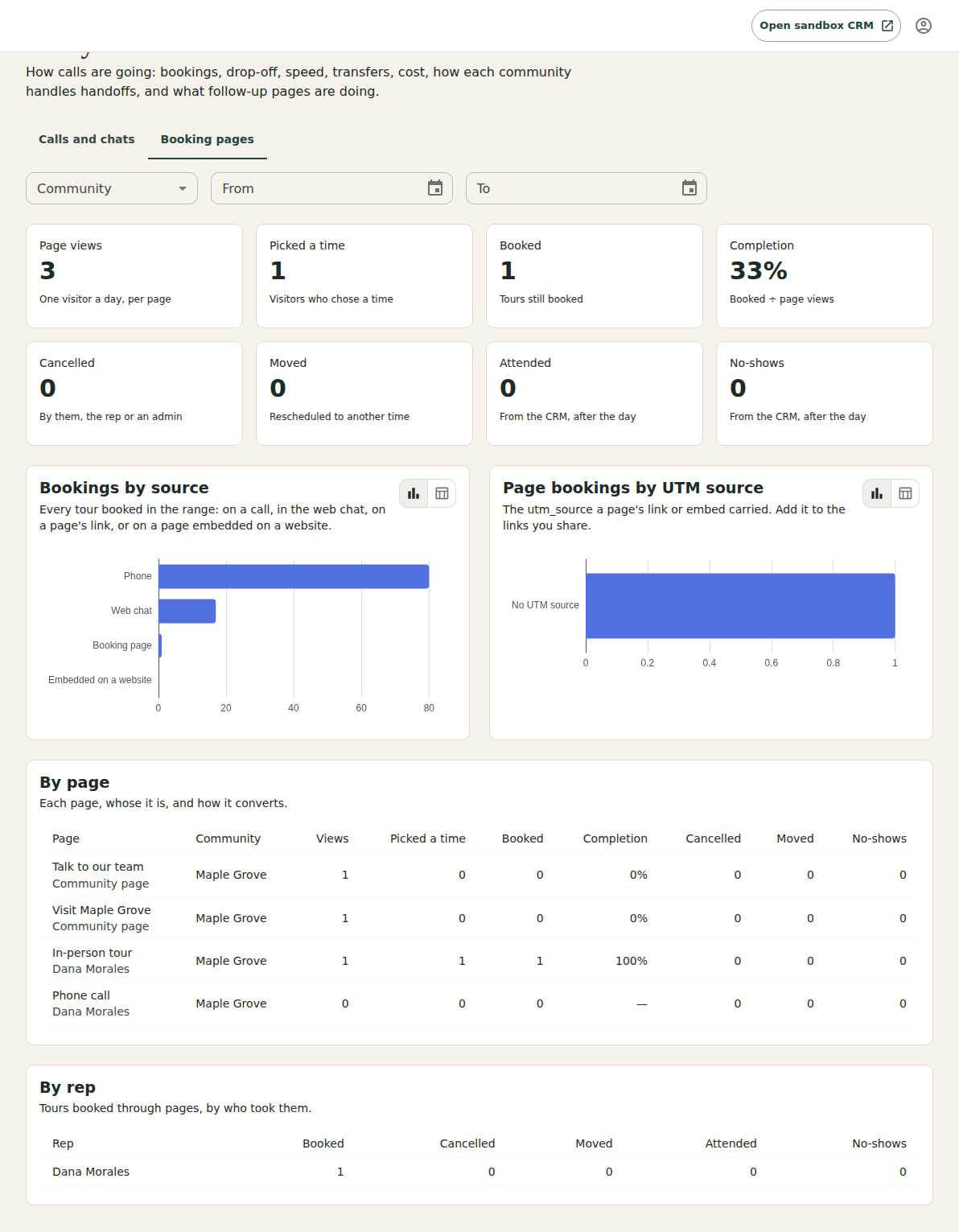Click 'Dana Morales' under In-person tour
Viewport: 959px width, 1232px height.
(91, 969)
